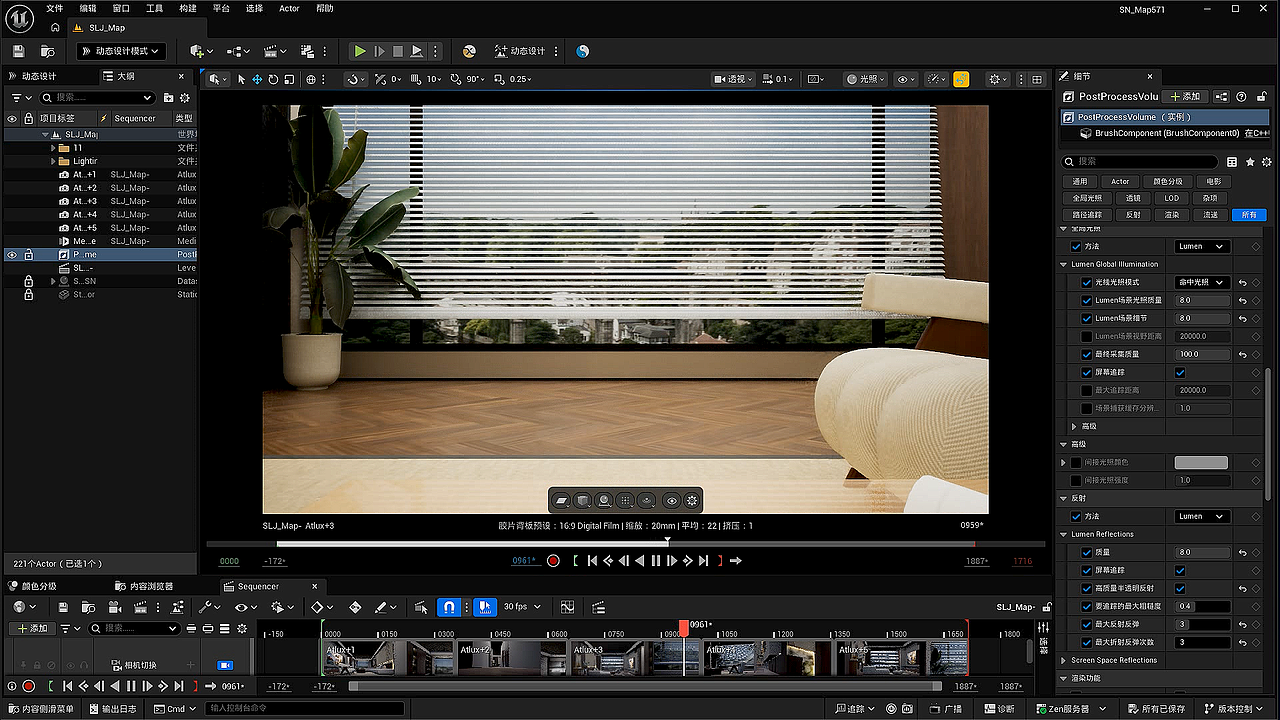The image size is (1280, 720).
Task: Click the Details help question mark icon
Action: click(x=1241, y=97)
